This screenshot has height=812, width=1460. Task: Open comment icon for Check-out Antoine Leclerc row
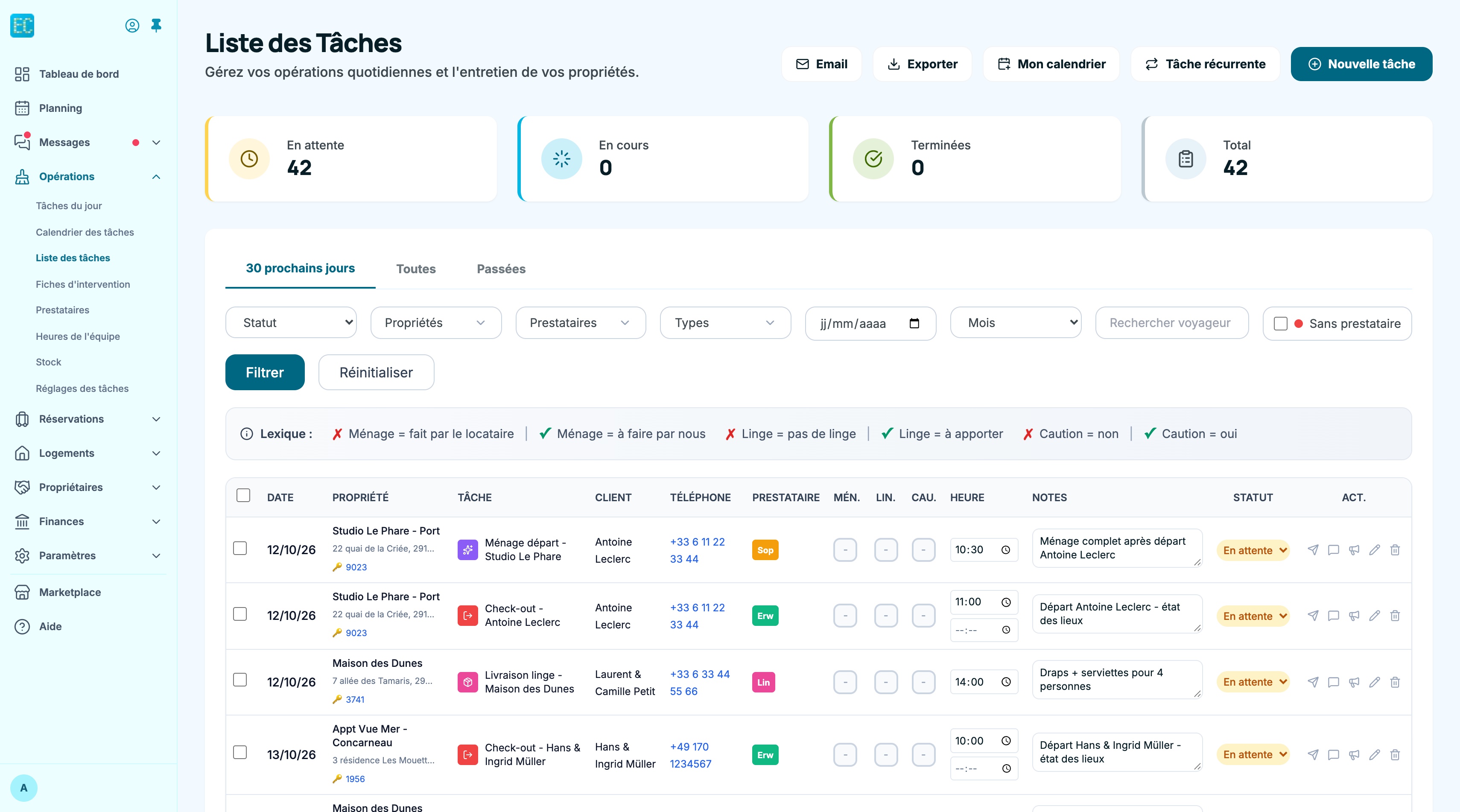click(1334, 615)
